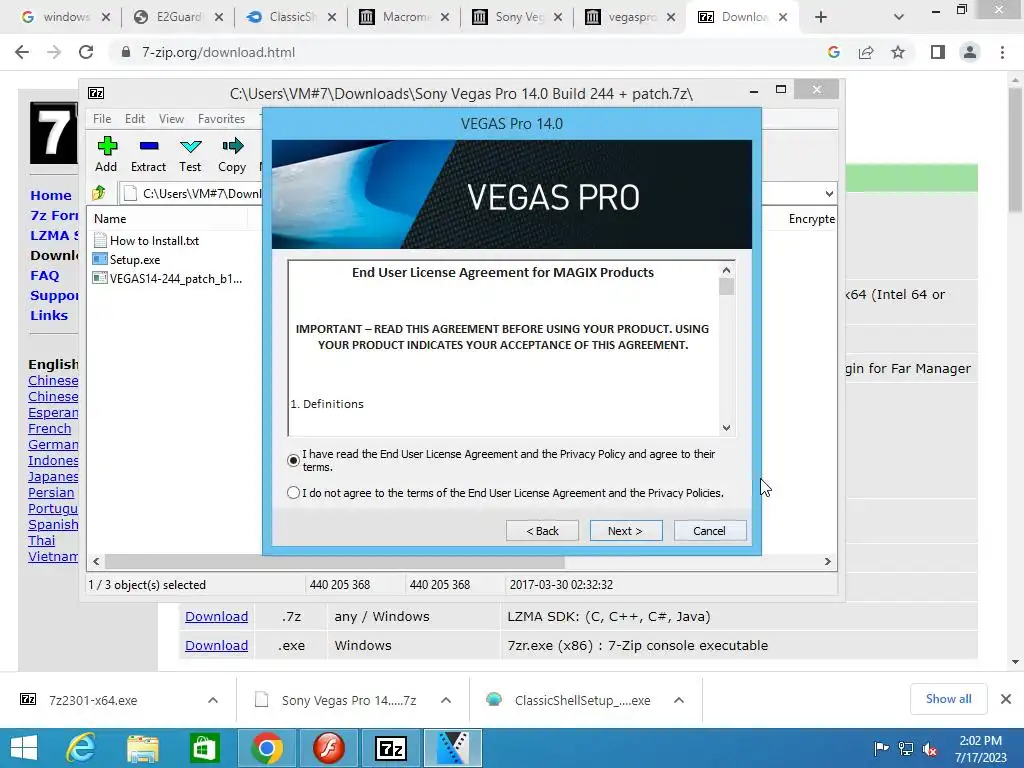The image size is (1024, 768).
Task: Switch to VEGAS Pro installer taskbar icon
Action: pyautogui.click(x=453, y=748)
